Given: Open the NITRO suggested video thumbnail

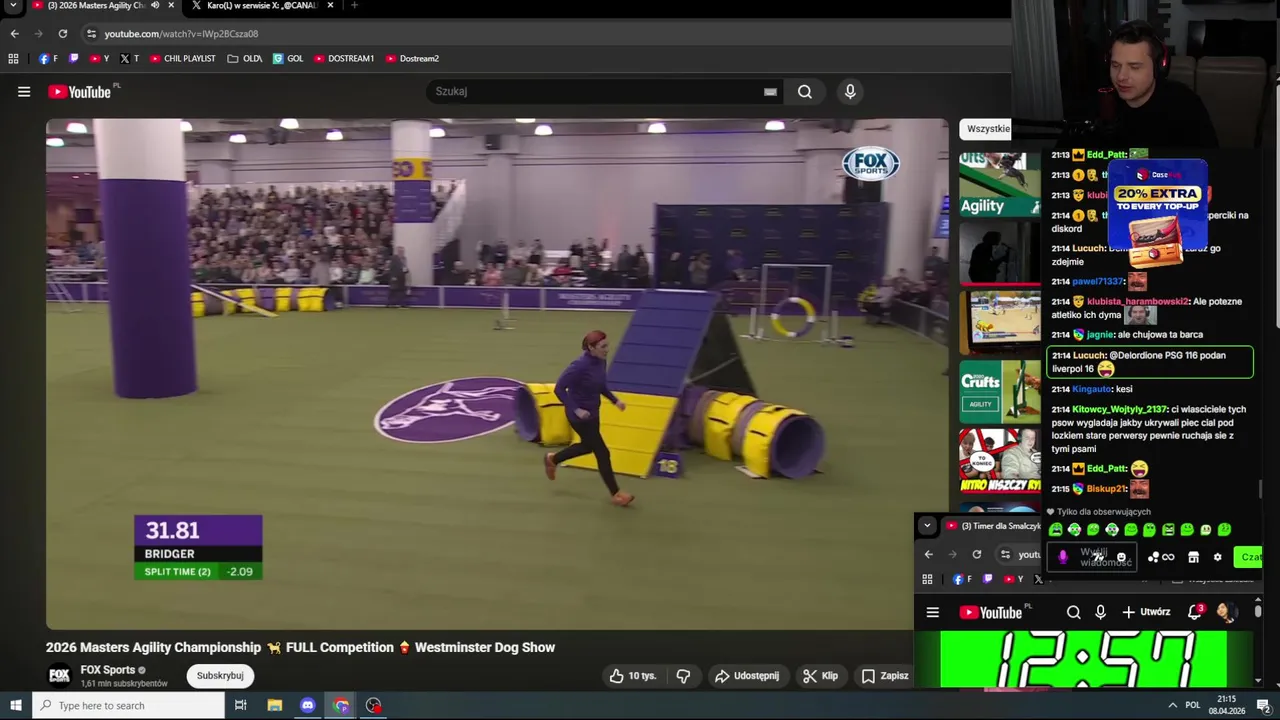Looking at the screenshot, I should coord(999,461).
